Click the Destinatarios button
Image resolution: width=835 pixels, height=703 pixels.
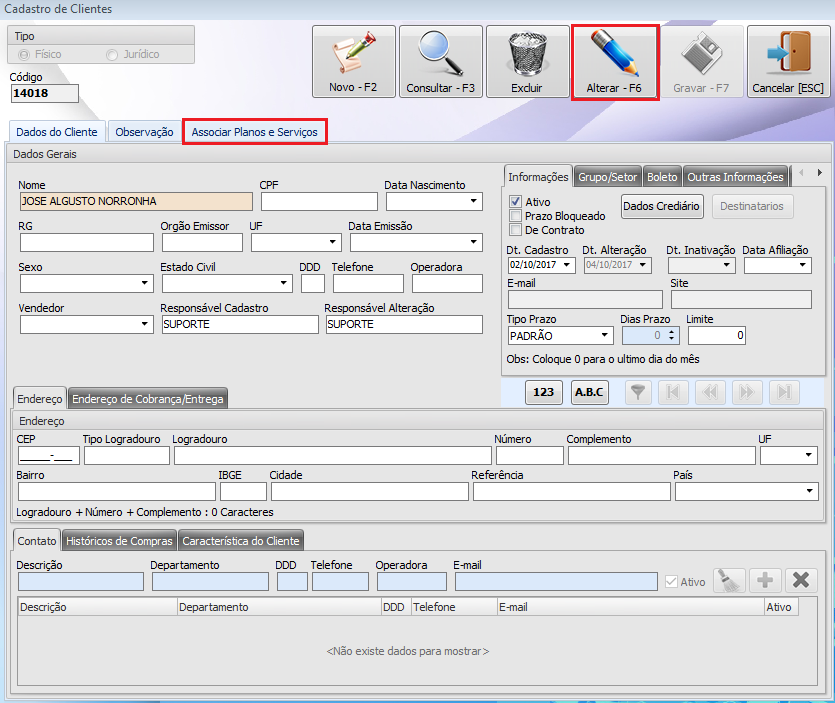(x=752, y=207)
